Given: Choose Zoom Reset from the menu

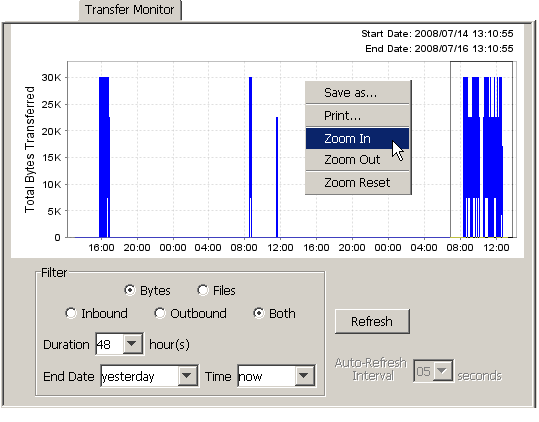Looking at the screenshot, I should [358, 182].
